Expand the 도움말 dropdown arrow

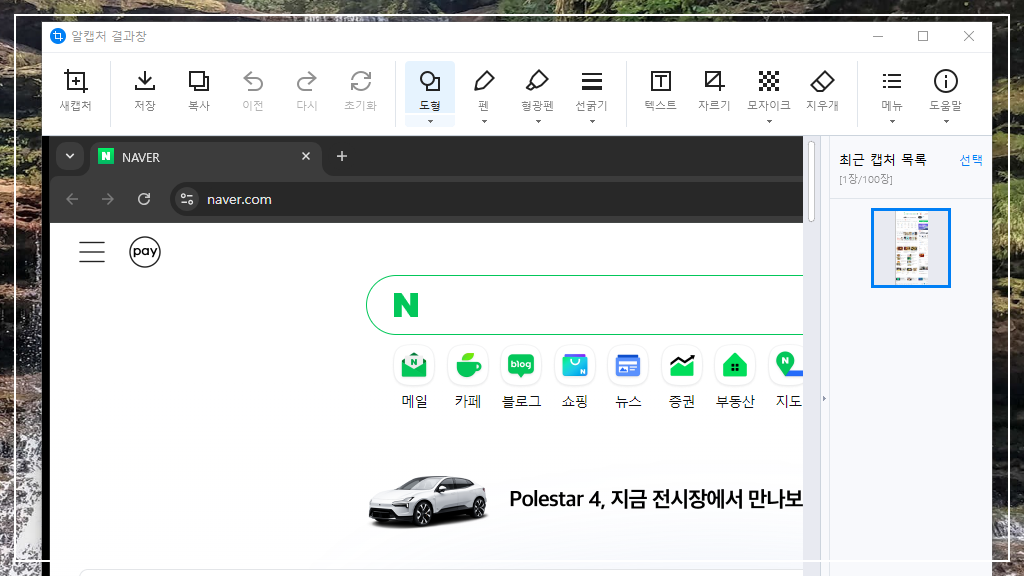click(946, 121)
